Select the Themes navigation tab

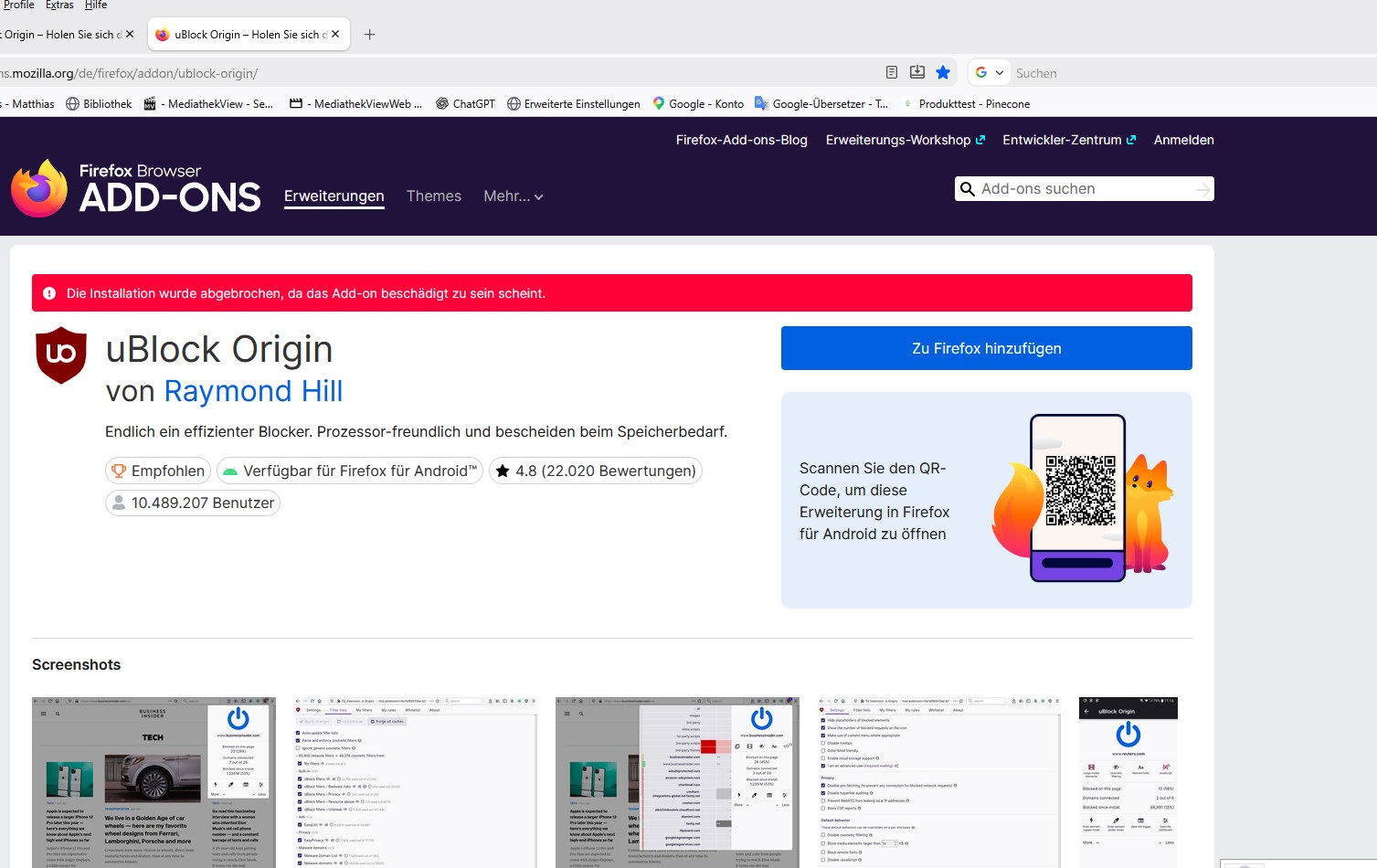(x=434, y=196)
